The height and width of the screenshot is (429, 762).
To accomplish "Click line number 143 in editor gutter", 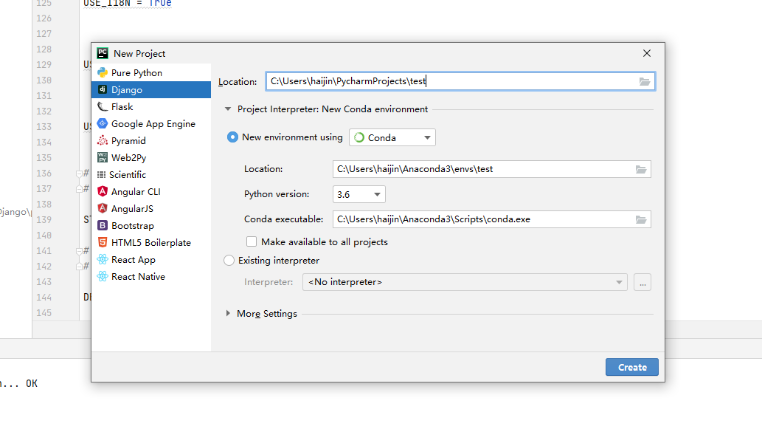I will (44, 282).
